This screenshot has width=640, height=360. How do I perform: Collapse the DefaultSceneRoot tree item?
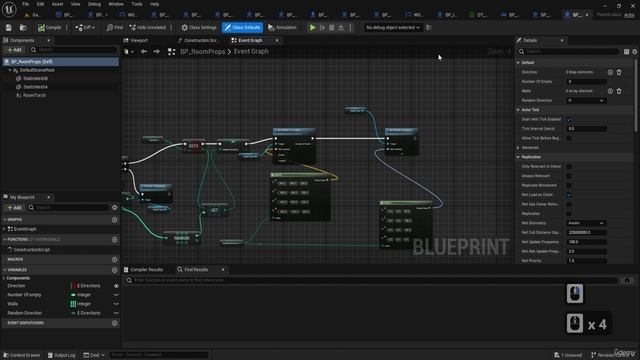pyautogui.click(x=10, y=70)
